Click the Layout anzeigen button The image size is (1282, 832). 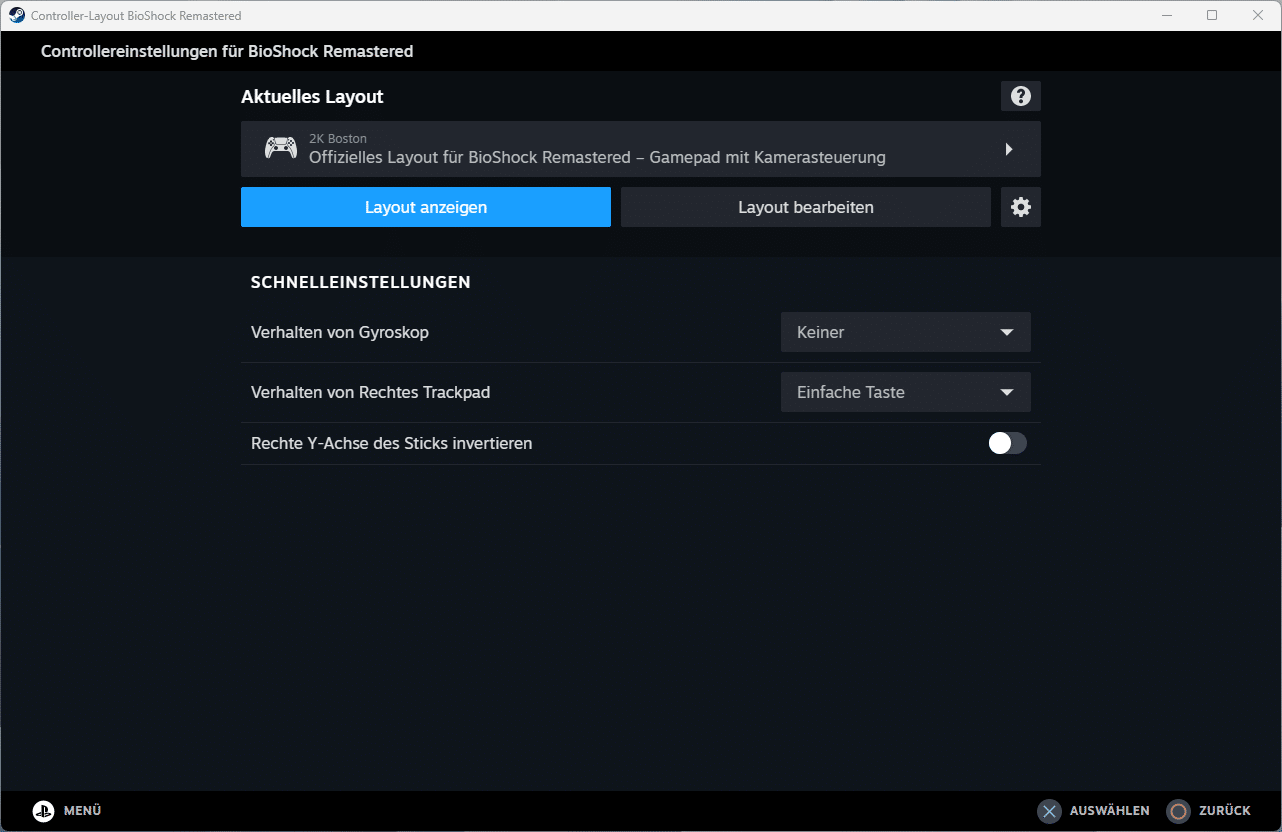point(425,207)
